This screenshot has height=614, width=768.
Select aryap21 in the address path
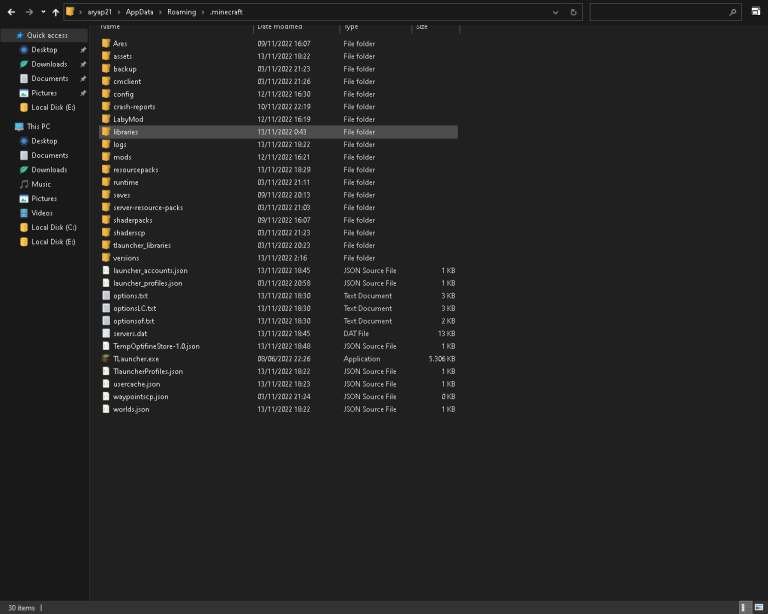[x=99, y=12]
